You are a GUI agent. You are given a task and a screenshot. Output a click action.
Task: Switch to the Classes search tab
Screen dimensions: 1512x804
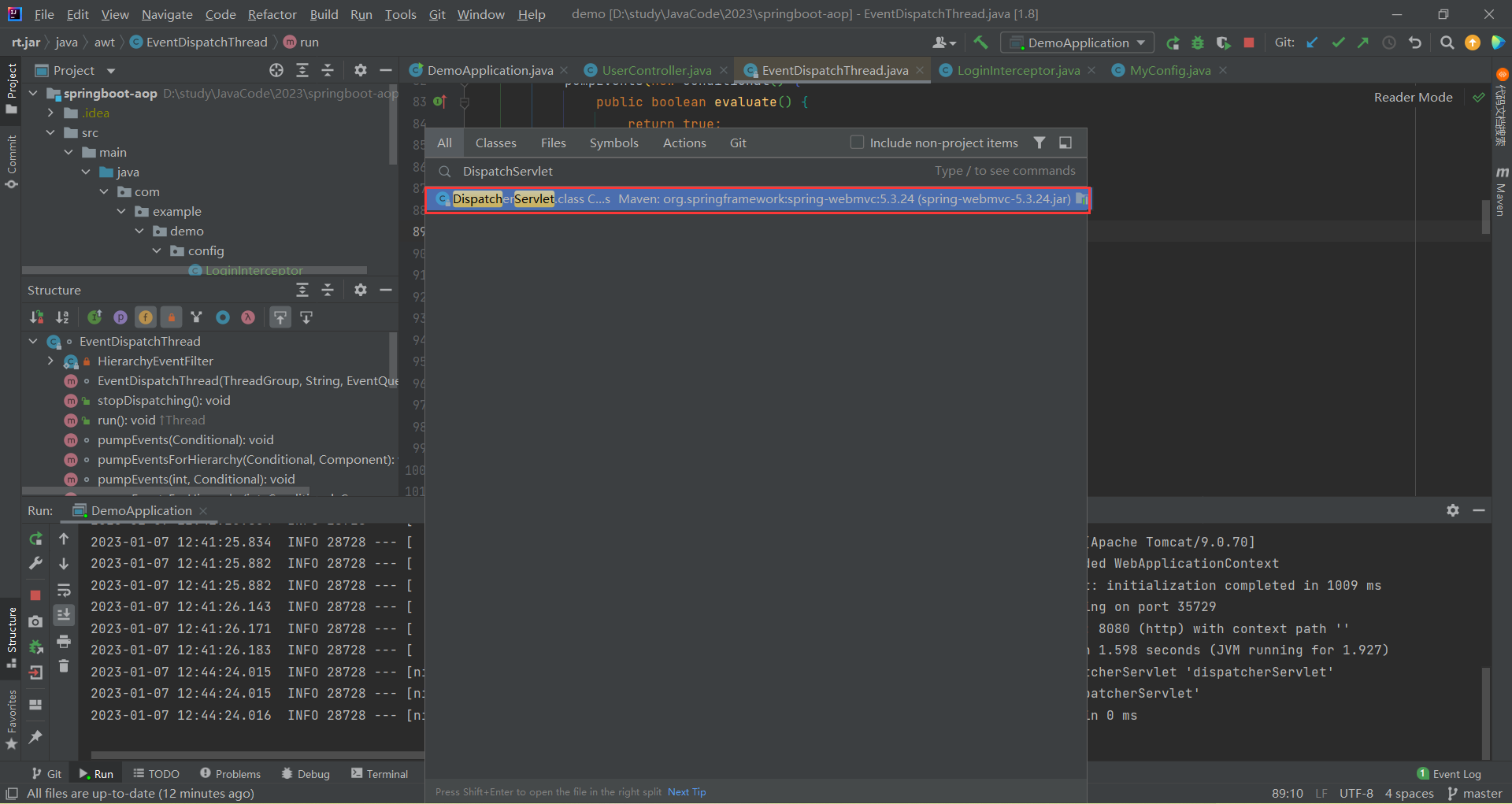pyautogui.click(x=495, y=143)
